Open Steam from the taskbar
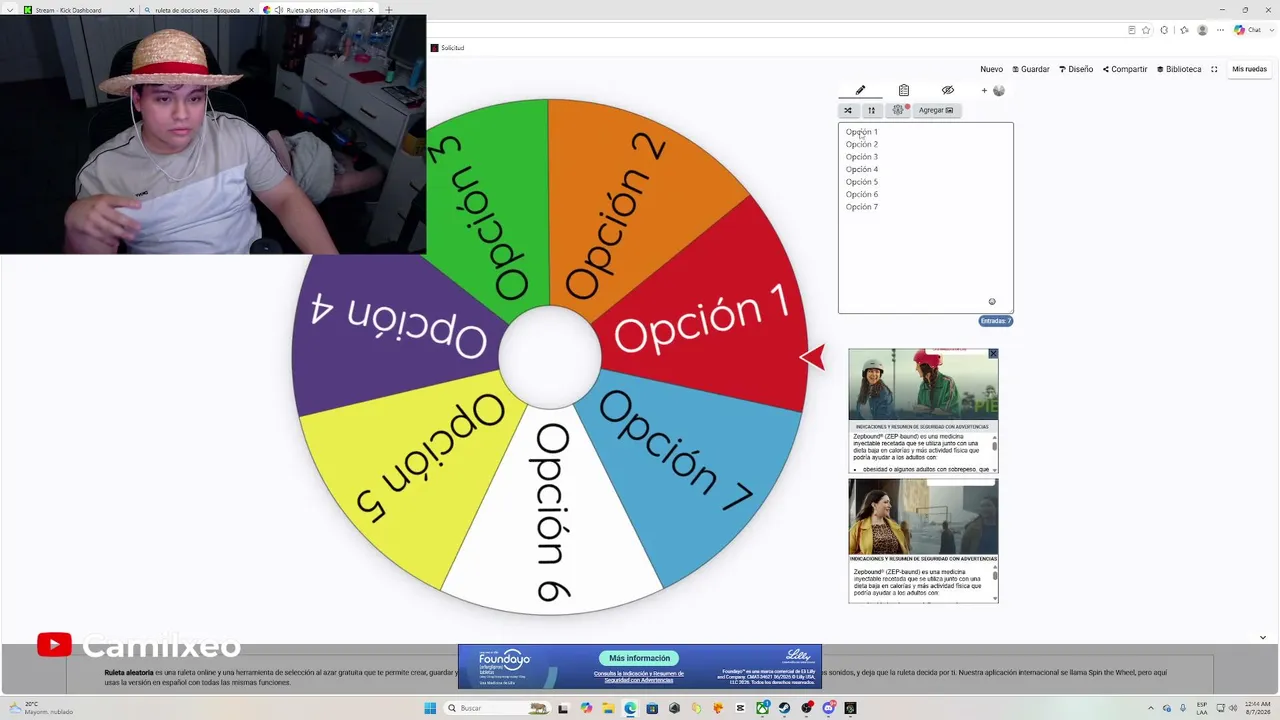This screenshot has width=1280, height=720. click(x=784, y=708)
